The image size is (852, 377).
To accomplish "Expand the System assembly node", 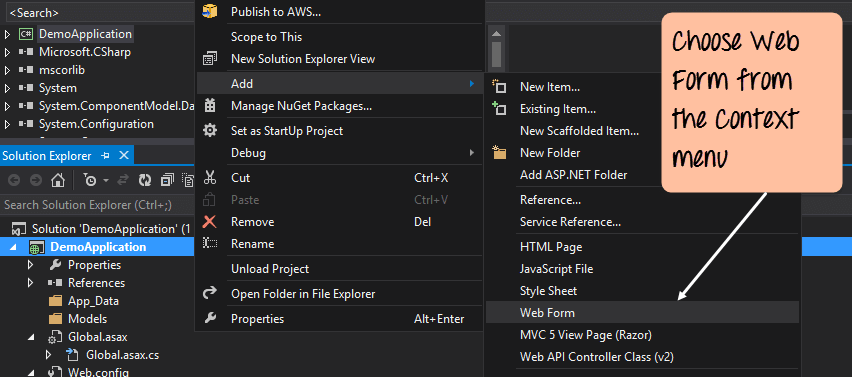I will point(7,88).
